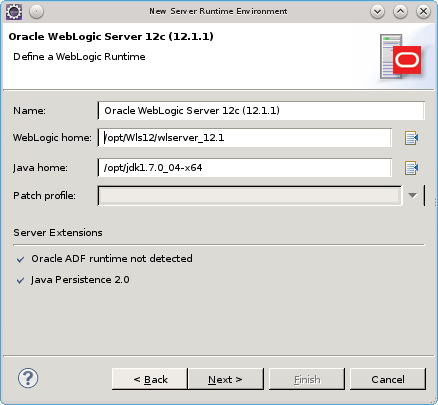The width and height of the screenshot is (438, 405).
Task: Click the Eclipse window menu icon
Action: pyautogui.click(x=14, y=12)
